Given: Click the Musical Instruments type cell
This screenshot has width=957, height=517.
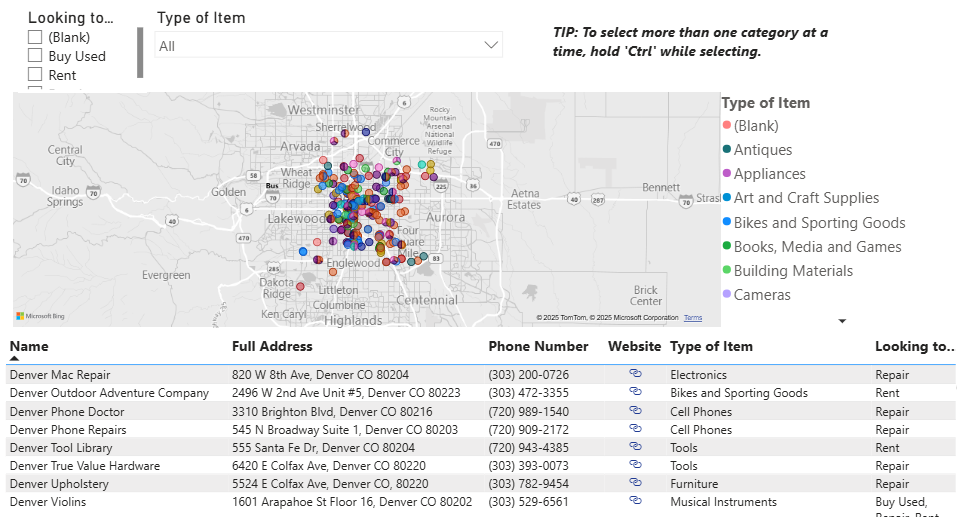Looking at the screenshot, I should (723, 502).
